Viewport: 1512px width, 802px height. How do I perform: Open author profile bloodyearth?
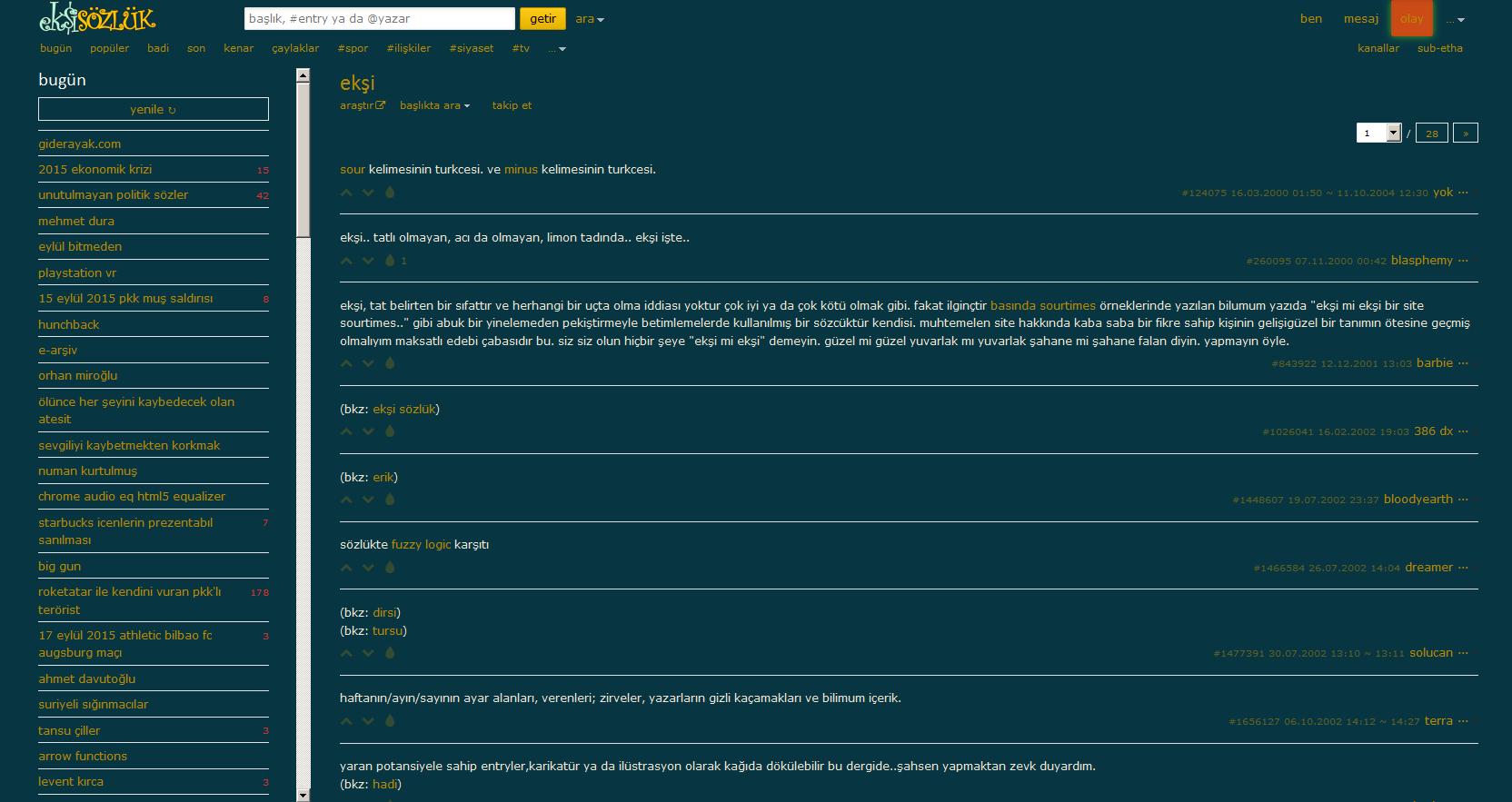(x=1418, y=499)
